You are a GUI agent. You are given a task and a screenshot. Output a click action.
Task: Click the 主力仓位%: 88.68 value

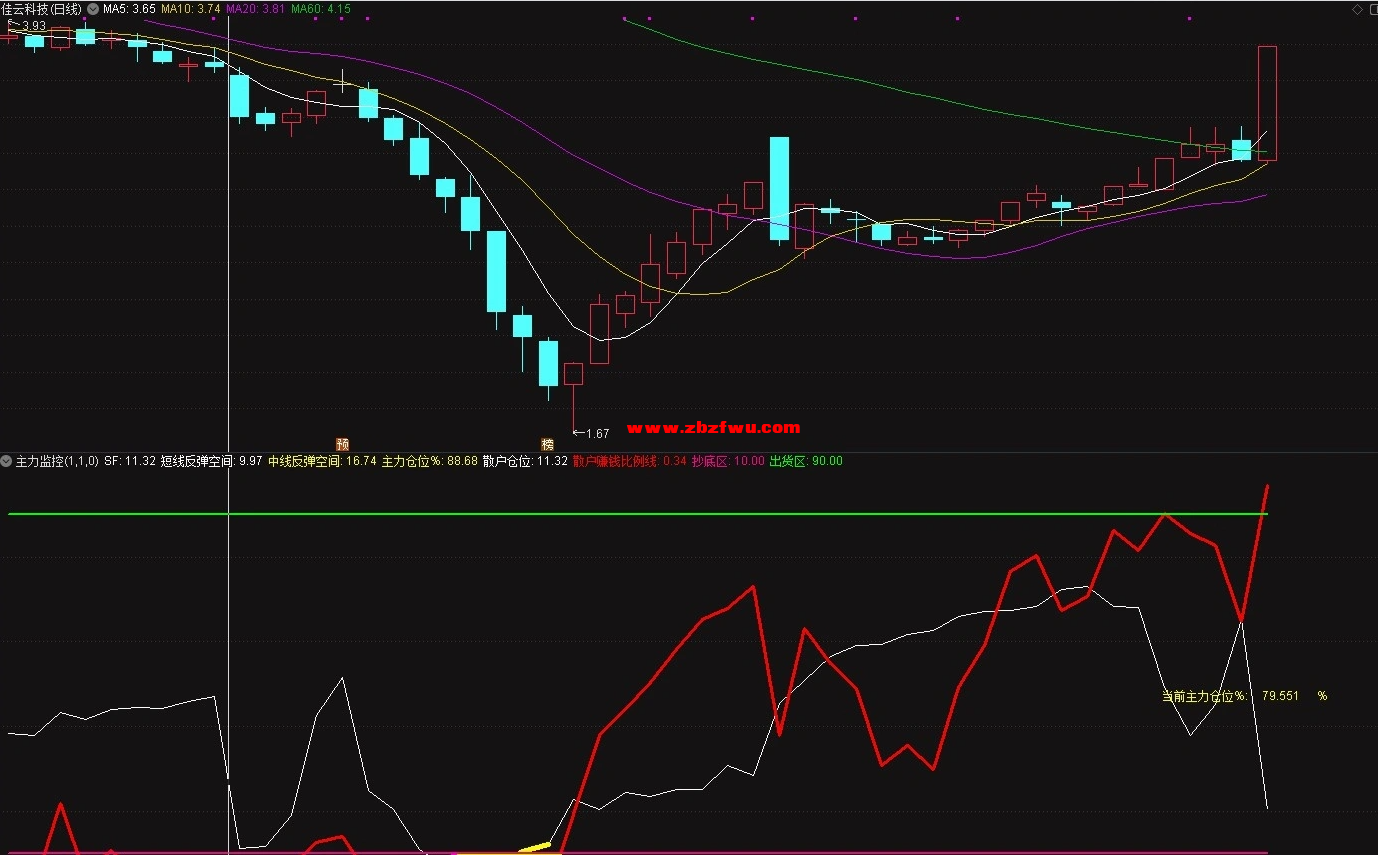(x=430, y=461)
